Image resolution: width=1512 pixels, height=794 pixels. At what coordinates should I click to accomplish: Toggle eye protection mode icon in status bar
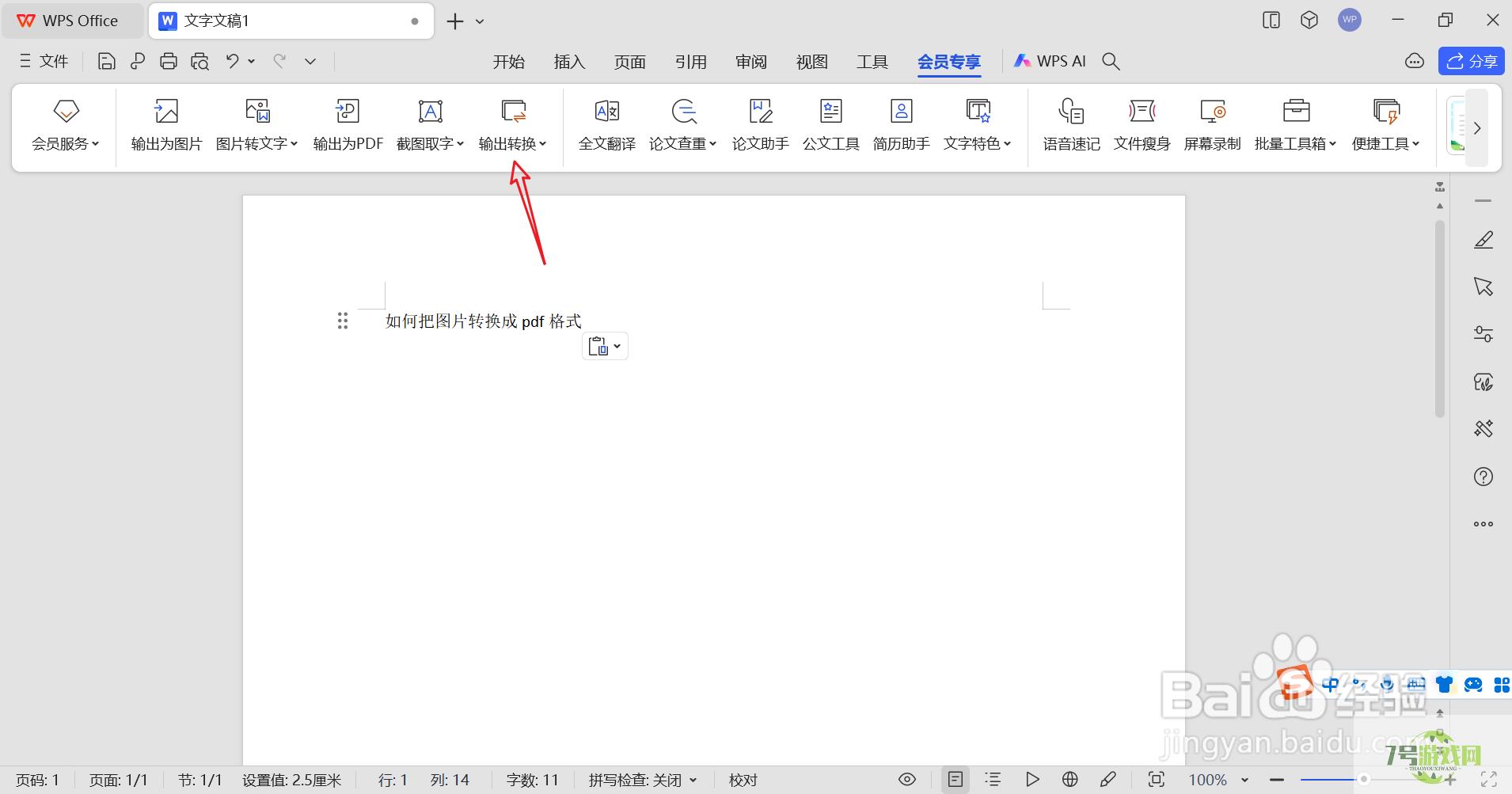(x=907, y=780)
